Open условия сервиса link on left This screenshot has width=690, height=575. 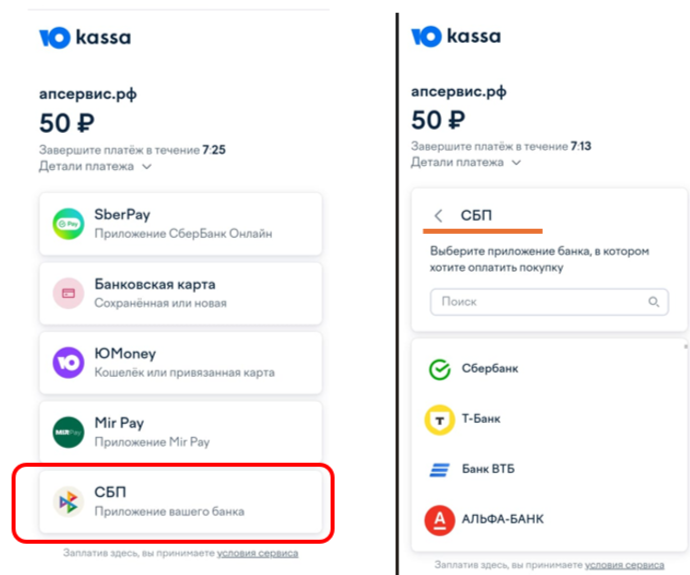click(258, 553)
